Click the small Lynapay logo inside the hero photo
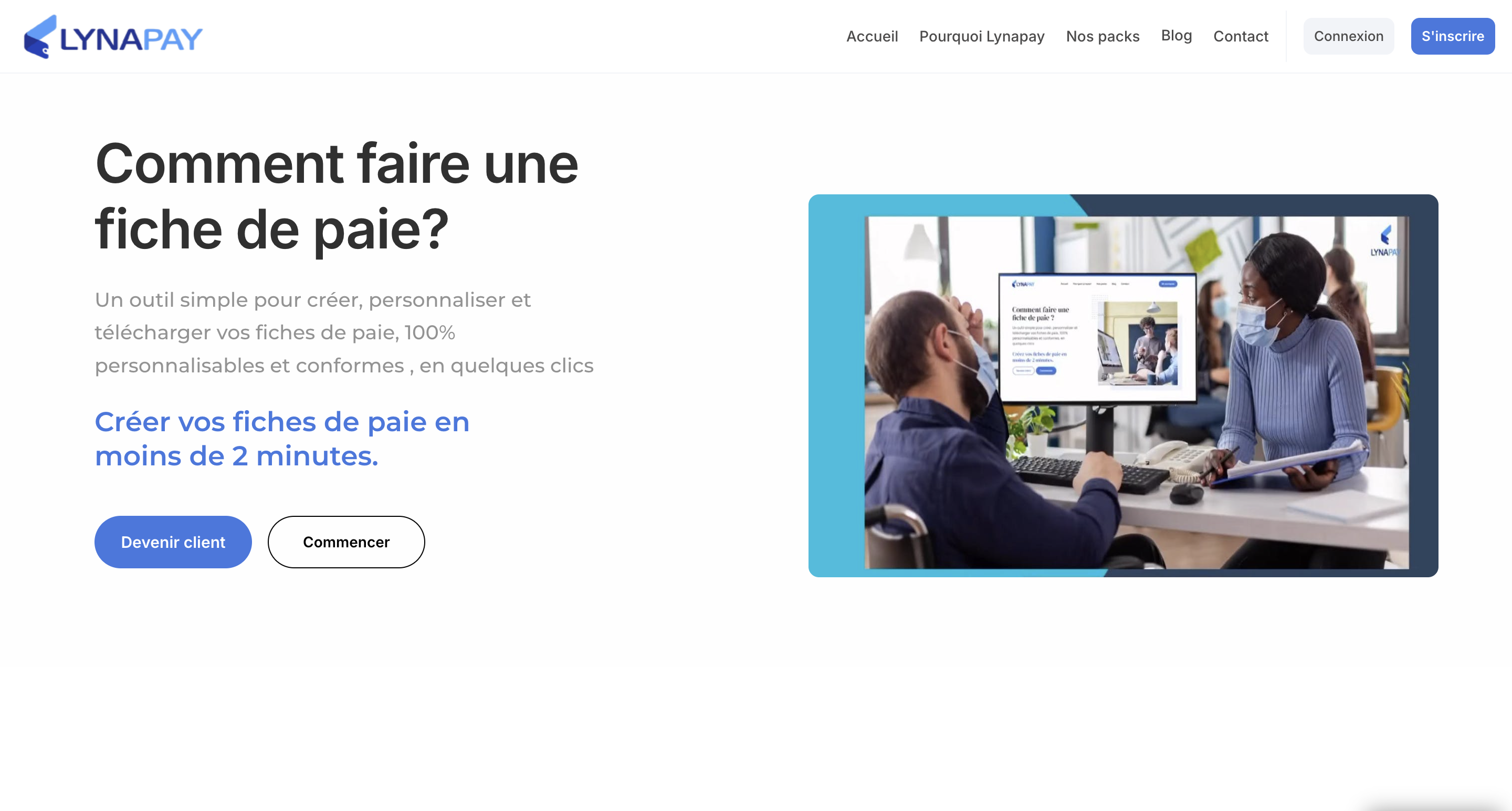The width and height of the screenshot is (1512, 811). coord(1386,242)
